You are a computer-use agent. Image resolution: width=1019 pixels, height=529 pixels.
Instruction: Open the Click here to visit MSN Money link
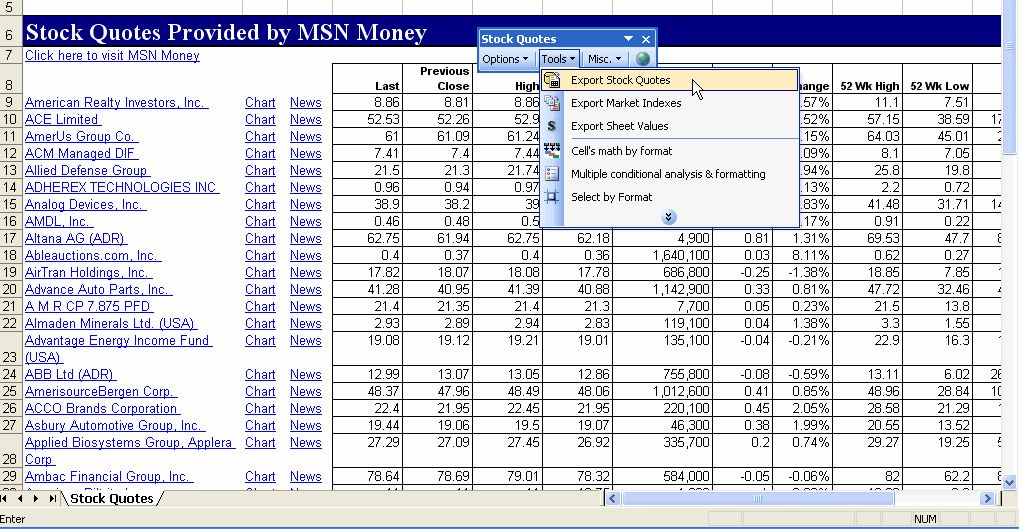point(112,56)
